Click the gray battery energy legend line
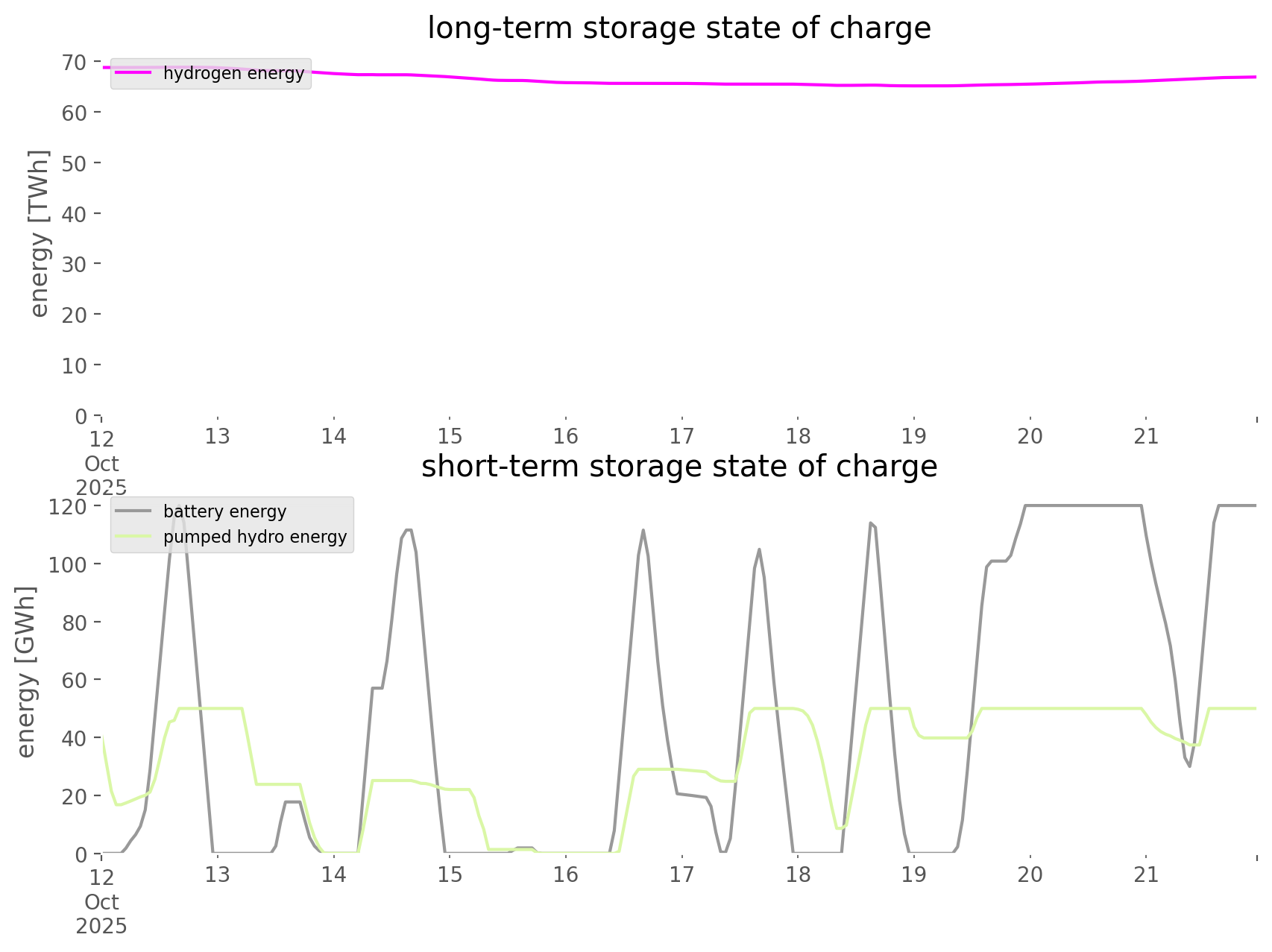The width and height of the screenshot is (1272, 952). click(133, 511)
